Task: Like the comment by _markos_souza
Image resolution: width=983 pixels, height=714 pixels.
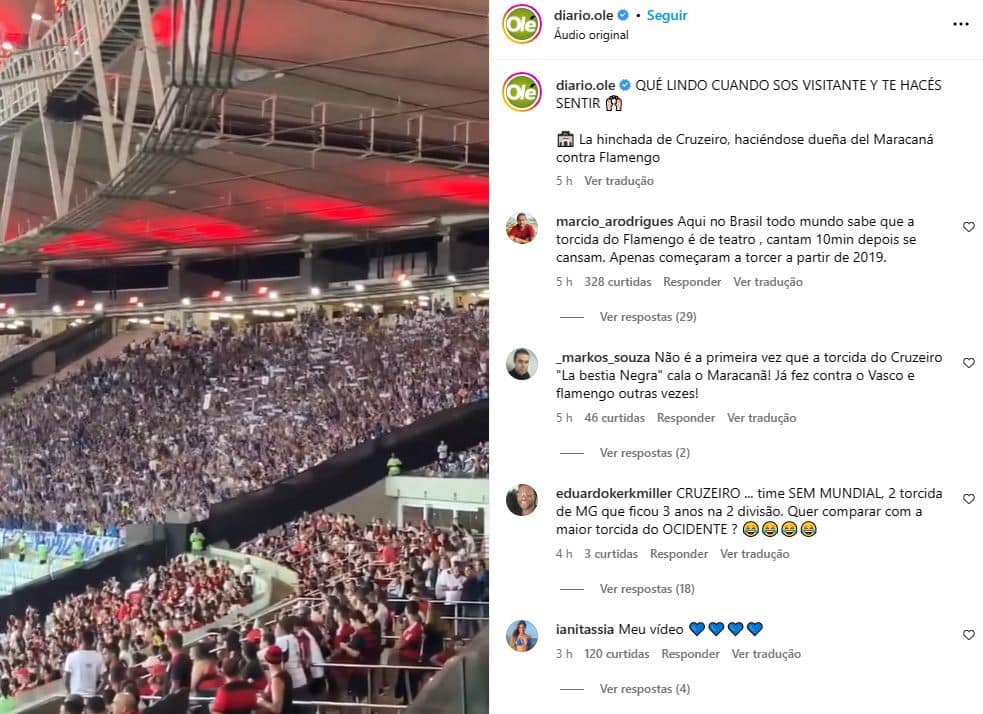Action: click(969, 363)
